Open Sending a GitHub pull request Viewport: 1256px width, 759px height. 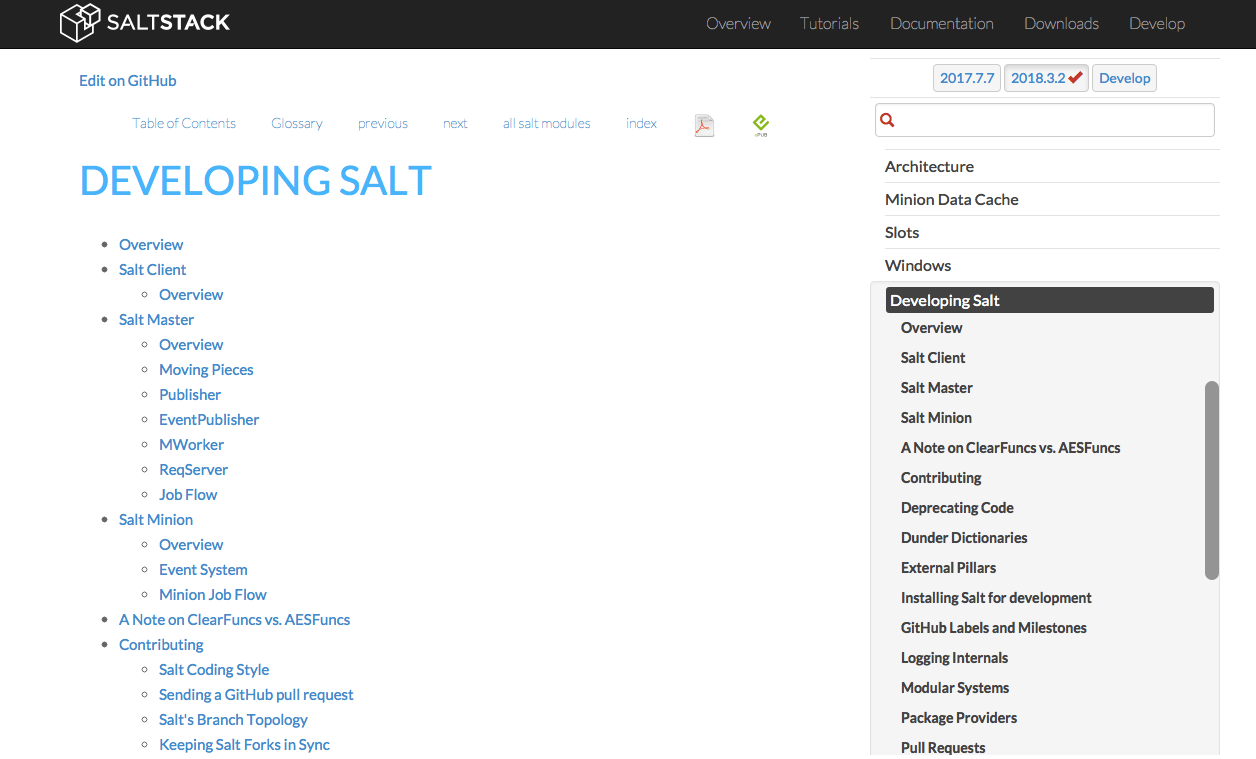tap(256, 695)
